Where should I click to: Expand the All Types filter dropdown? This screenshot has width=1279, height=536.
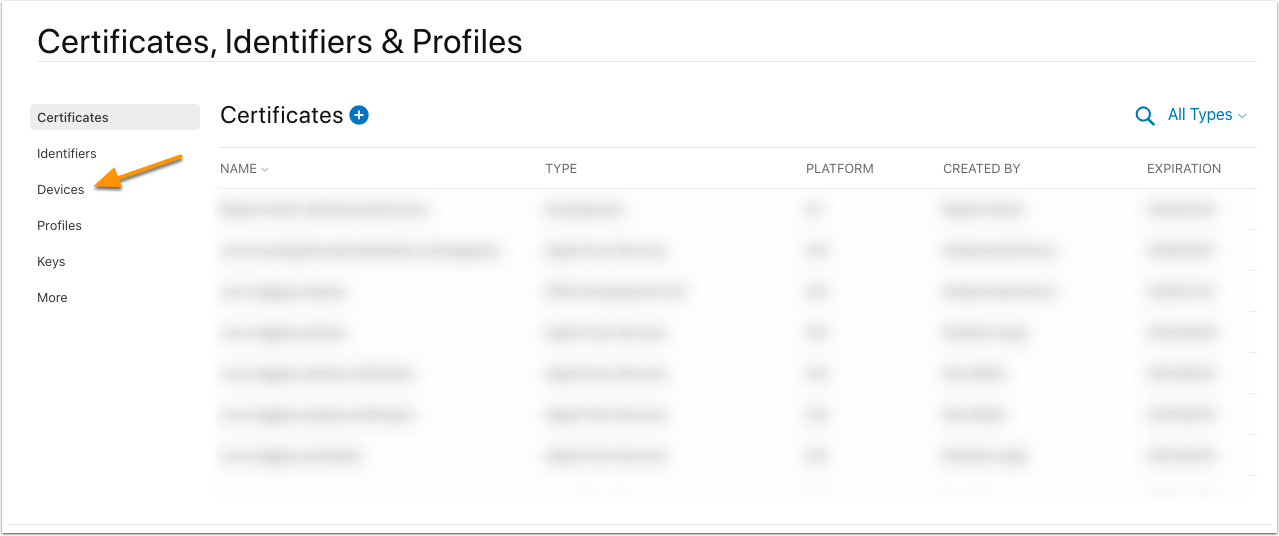tap(1207, 115)
